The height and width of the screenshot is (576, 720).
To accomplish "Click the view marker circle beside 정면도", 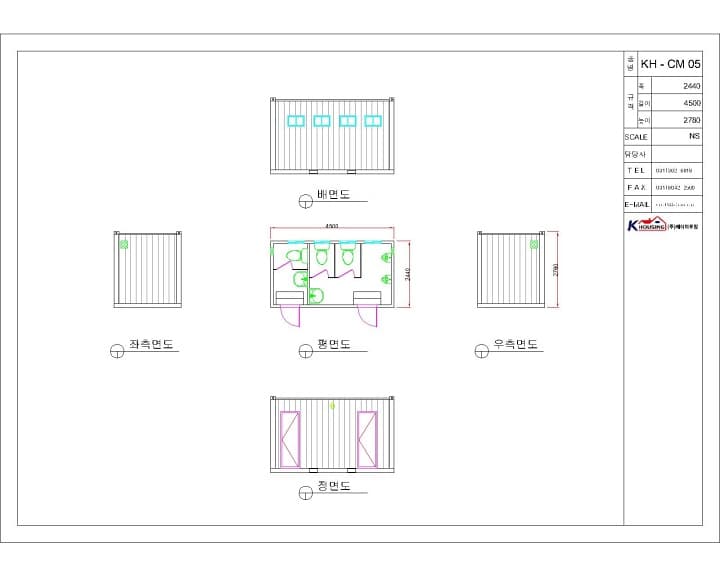I will [x=306, y=493].
